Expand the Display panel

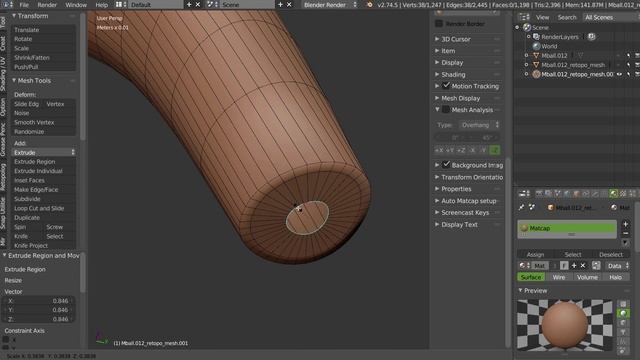(437, 62)
